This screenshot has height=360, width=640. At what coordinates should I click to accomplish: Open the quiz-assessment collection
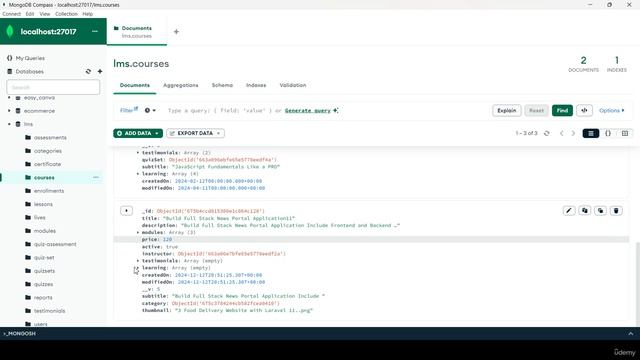(55, 244)
